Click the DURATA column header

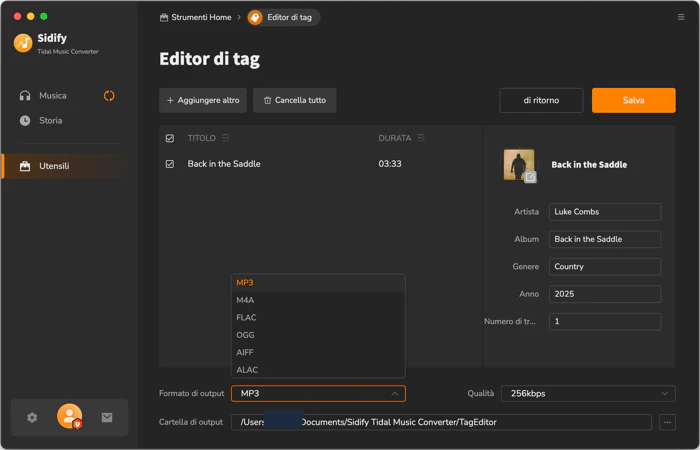pyautogui.click(x=395, y=138)
